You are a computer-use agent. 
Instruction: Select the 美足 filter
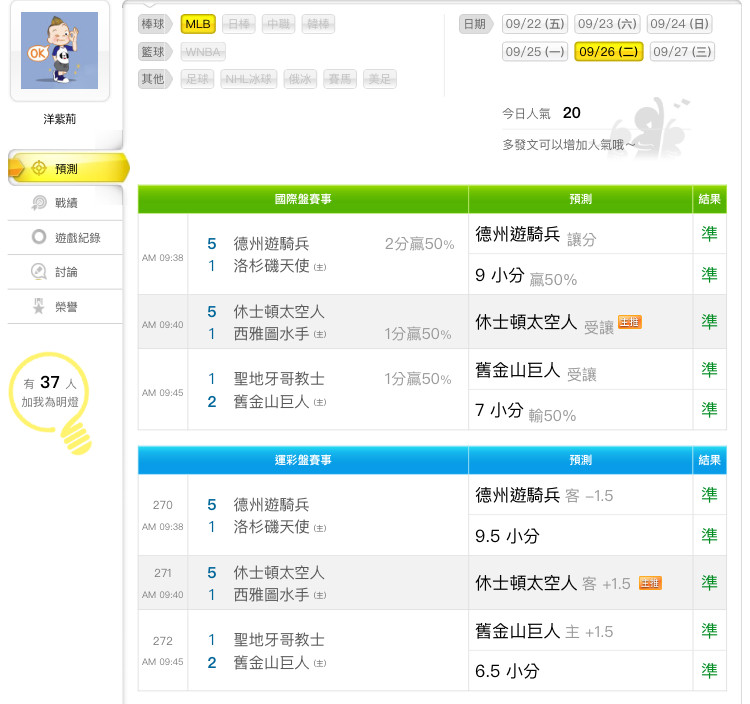pyautogui.click(x=380, y=79)
